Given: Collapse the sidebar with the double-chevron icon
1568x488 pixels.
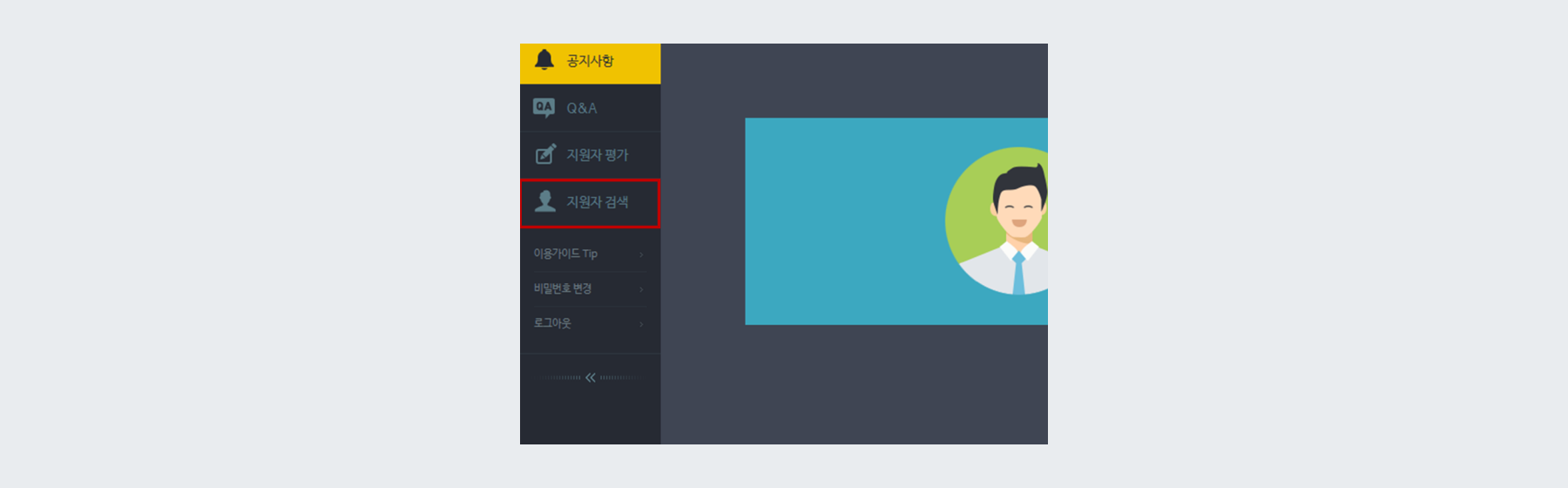Looking at the screenshot, I should click(x=591, y=377).
